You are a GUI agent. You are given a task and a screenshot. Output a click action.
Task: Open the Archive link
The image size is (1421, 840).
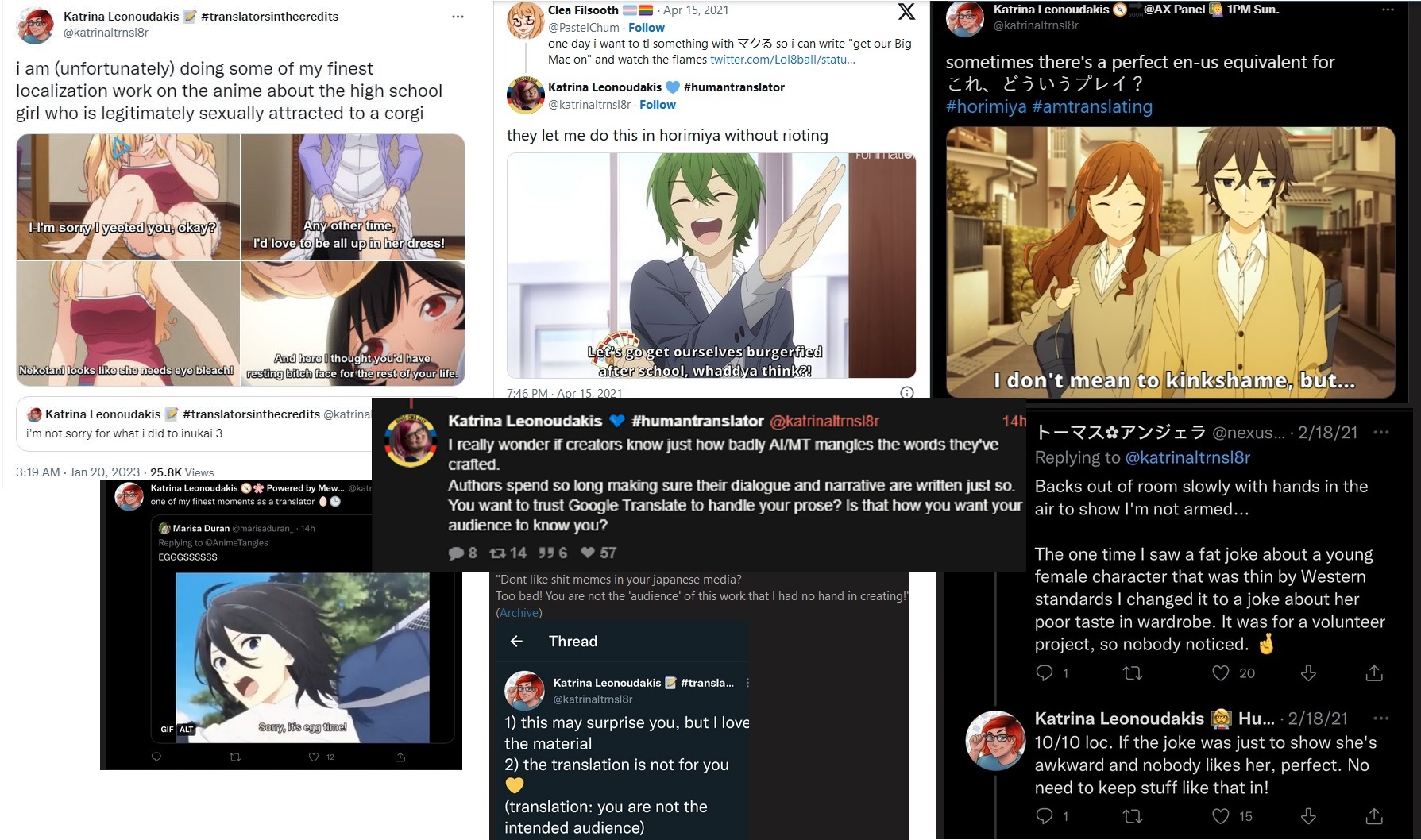click(519, 613)
